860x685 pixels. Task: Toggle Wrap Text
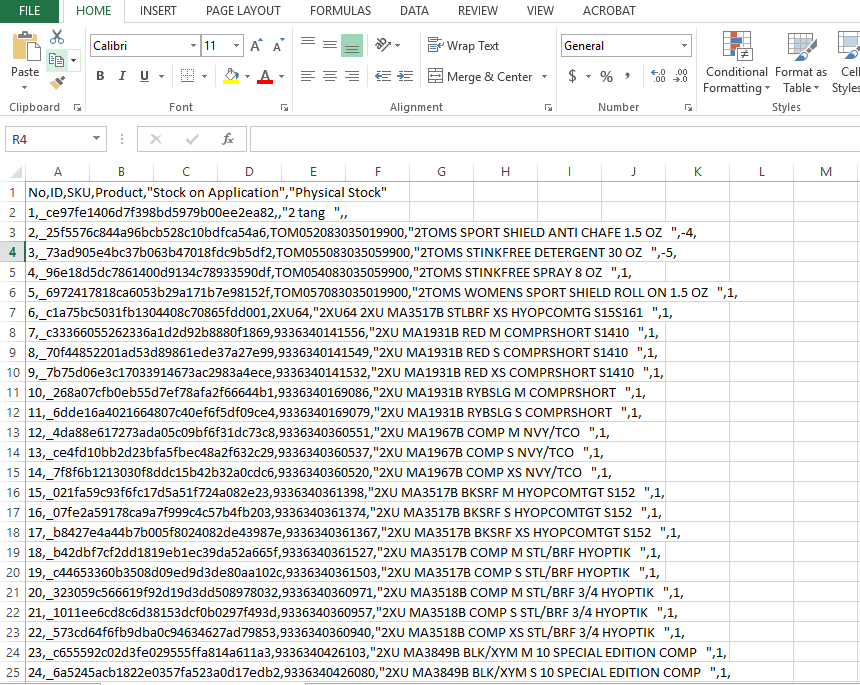pos(463,46)
